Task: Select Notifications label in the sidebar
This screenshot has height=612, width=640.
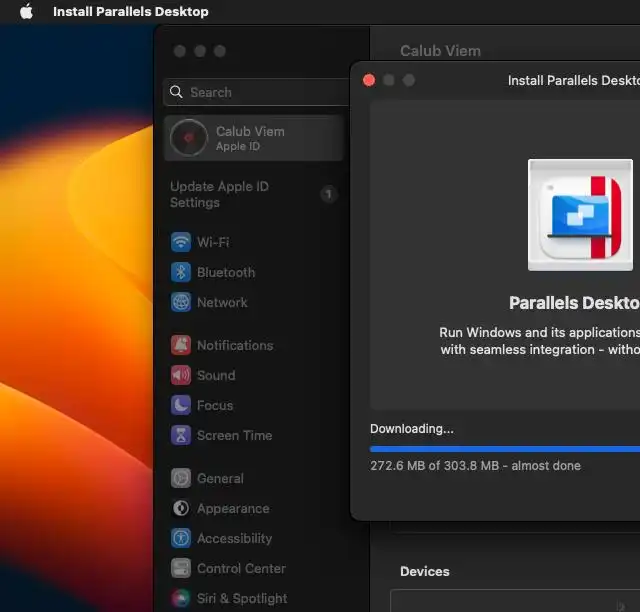Action: 235,345
